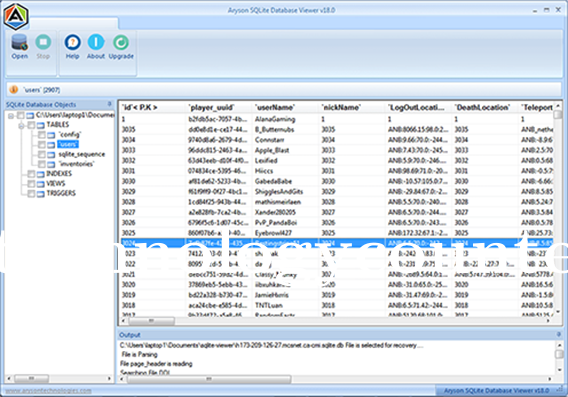This screenshot has height=397, width=568.
Task: Check the TABLES checkbox
Action: point(32,125)
